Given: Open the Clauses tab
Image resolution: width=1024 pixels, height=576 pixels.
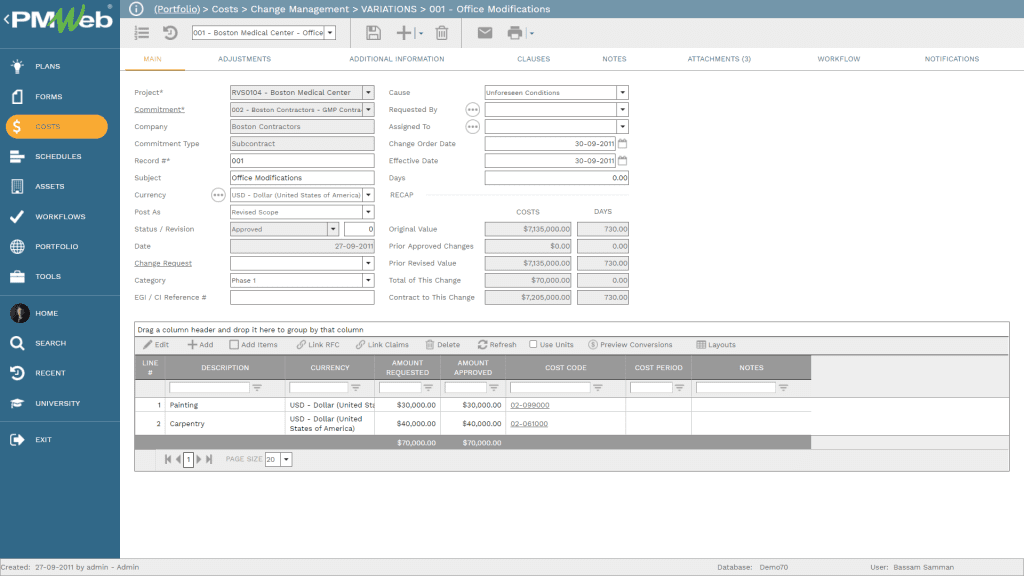Looking at the screenshot, I should tap(534, 59).
